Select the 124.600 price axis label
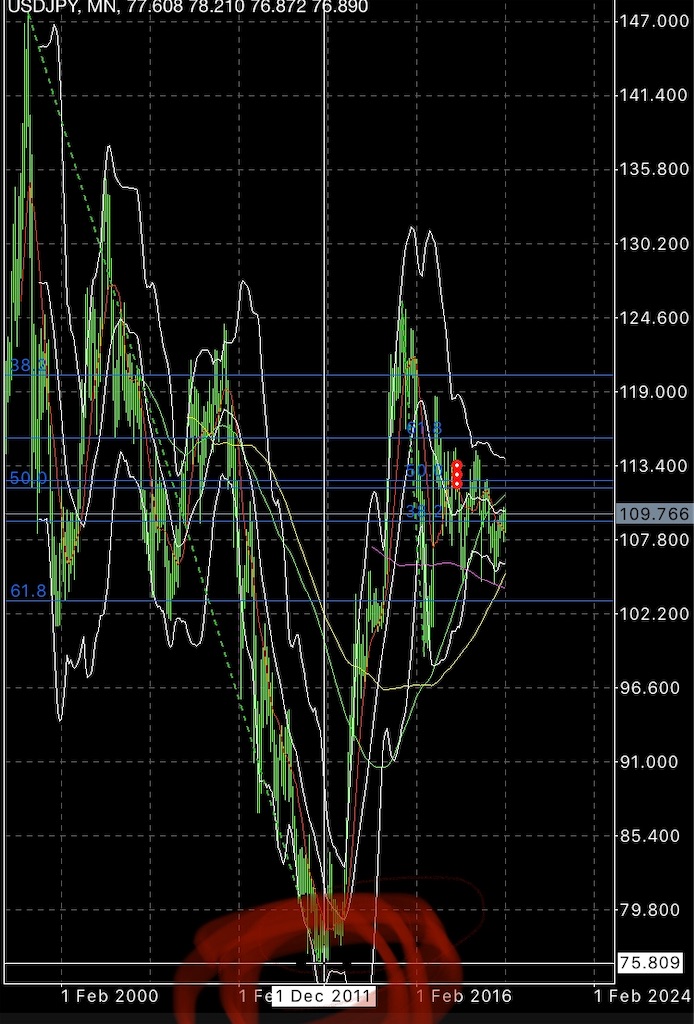 pos(655,317)
